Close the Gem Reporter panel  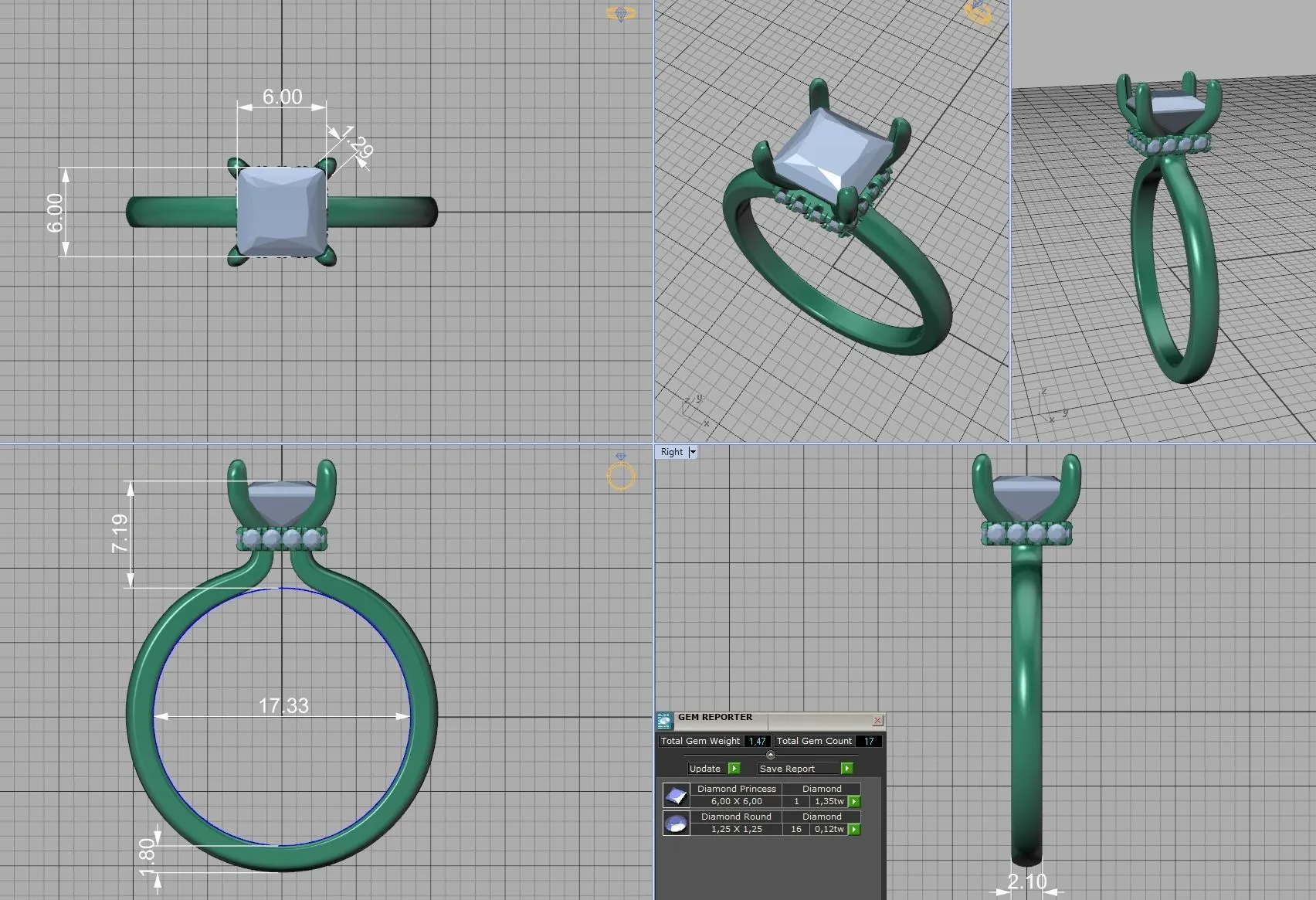point(878,721)
